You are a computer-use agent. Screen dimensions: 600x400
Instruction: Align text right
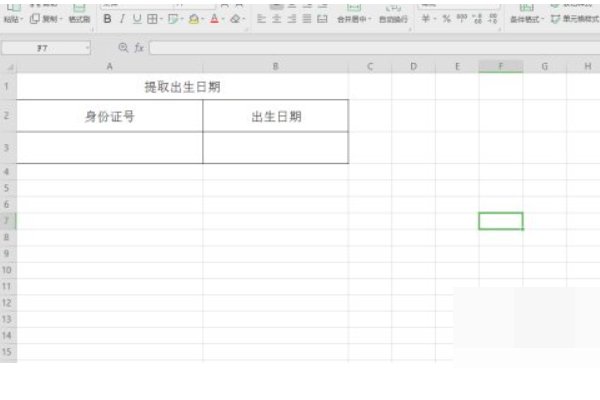(x=292, y=19)
